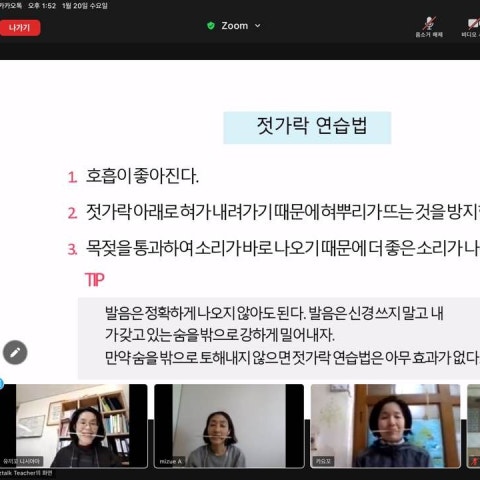Click the slide title 젓가락 연습법
The image size is (480, 480).
click(312, 126)
